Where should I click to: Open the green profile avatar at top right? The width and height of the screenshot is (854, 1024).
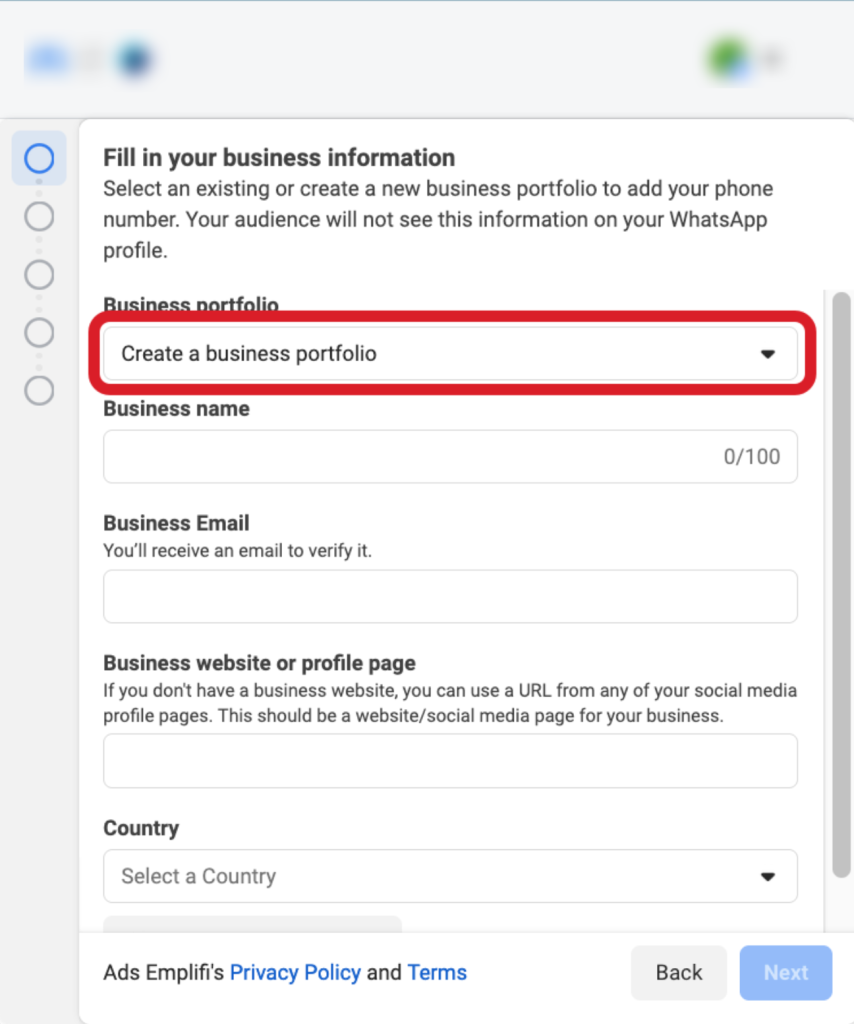(727, 59)
